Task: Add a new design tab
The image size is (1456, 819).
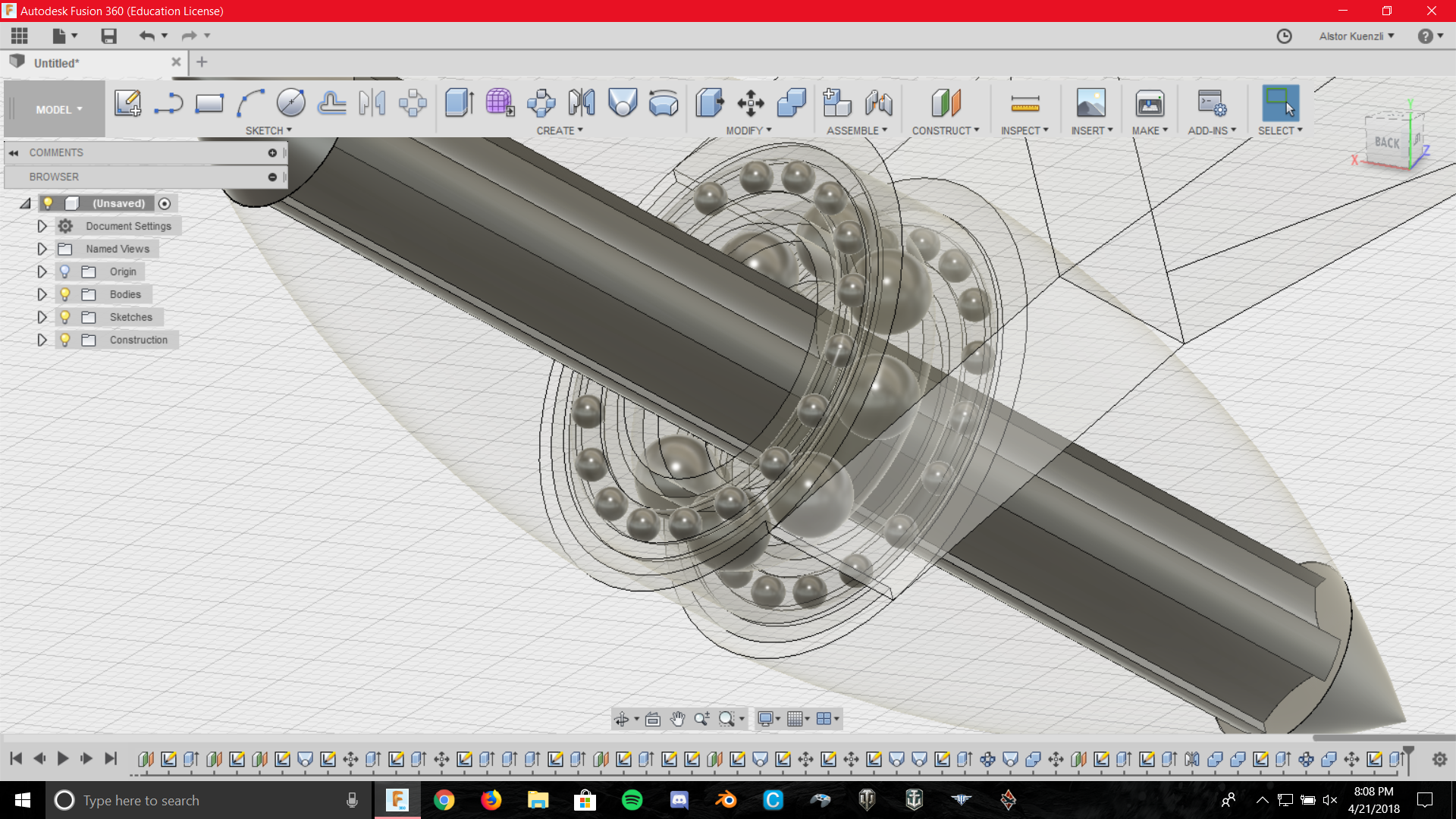Action: coord(202,62)
